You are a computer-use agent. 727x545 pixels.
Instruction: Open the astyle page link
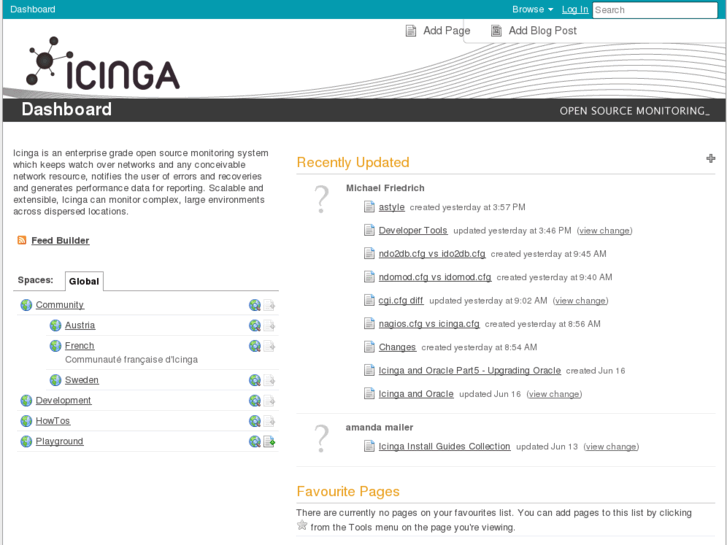[392, 207]
